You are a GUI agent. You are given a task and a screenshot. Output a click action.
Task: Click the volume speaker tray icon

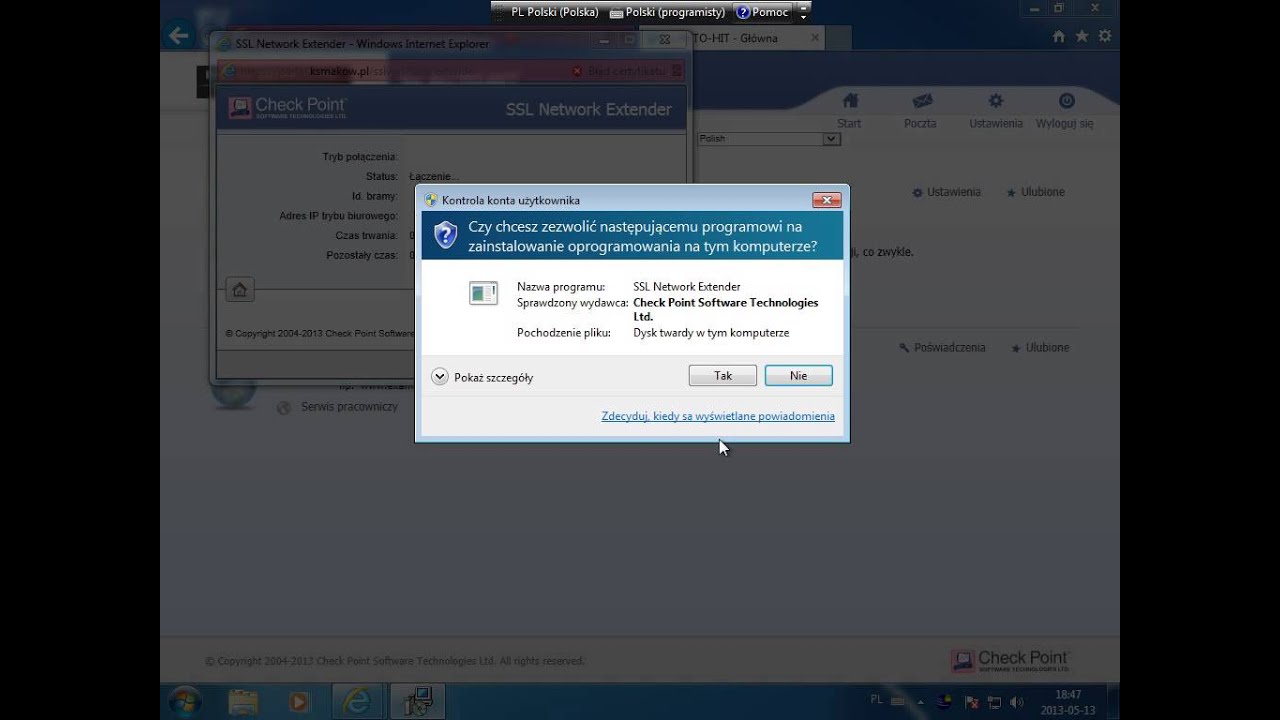(x=1015, y=703)
